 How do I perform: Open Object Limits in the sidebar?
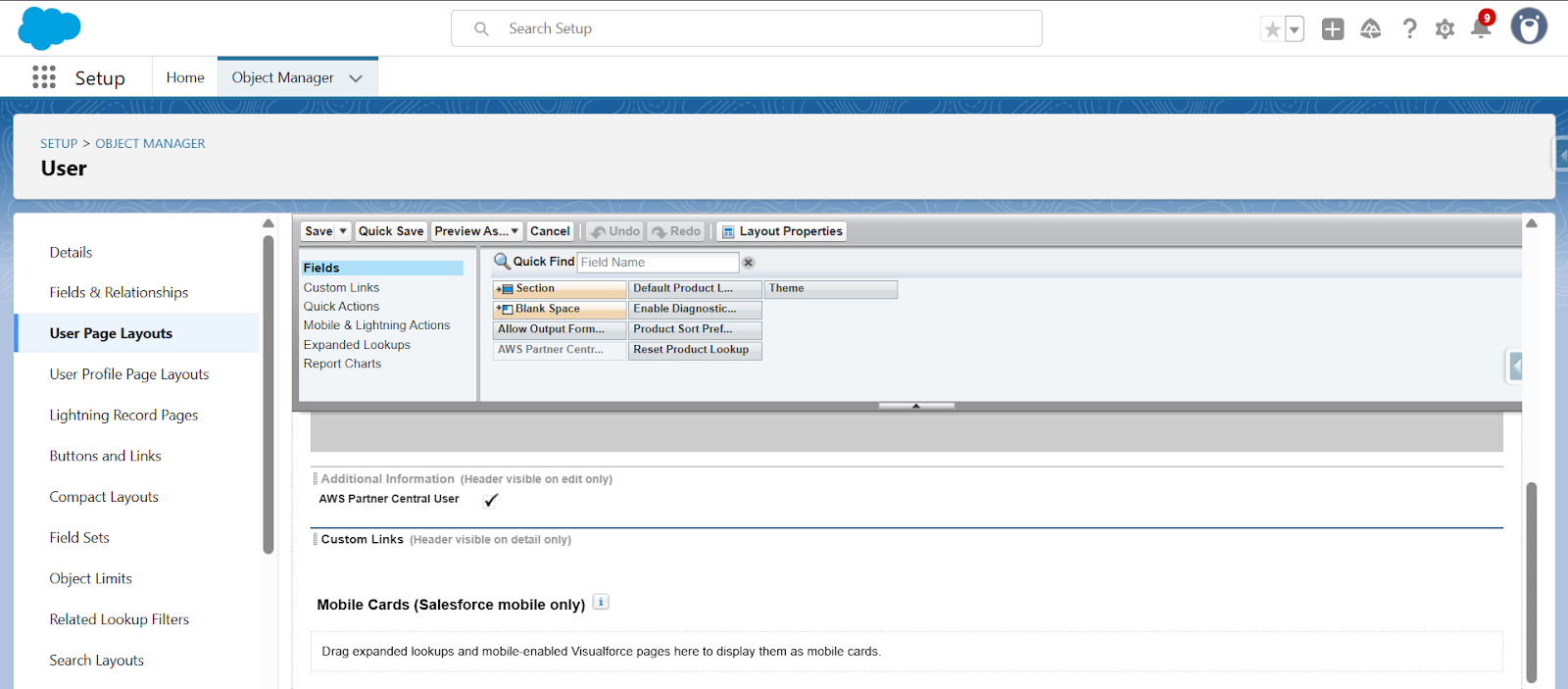click(x=90, y=578)
